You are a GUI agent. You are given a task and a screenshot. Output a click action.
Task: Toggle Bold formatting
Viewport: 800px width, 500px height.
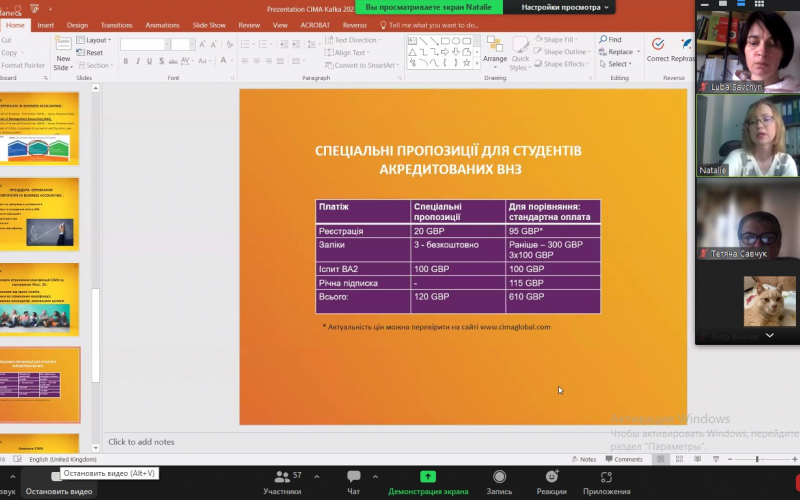[x=126, y=61]
